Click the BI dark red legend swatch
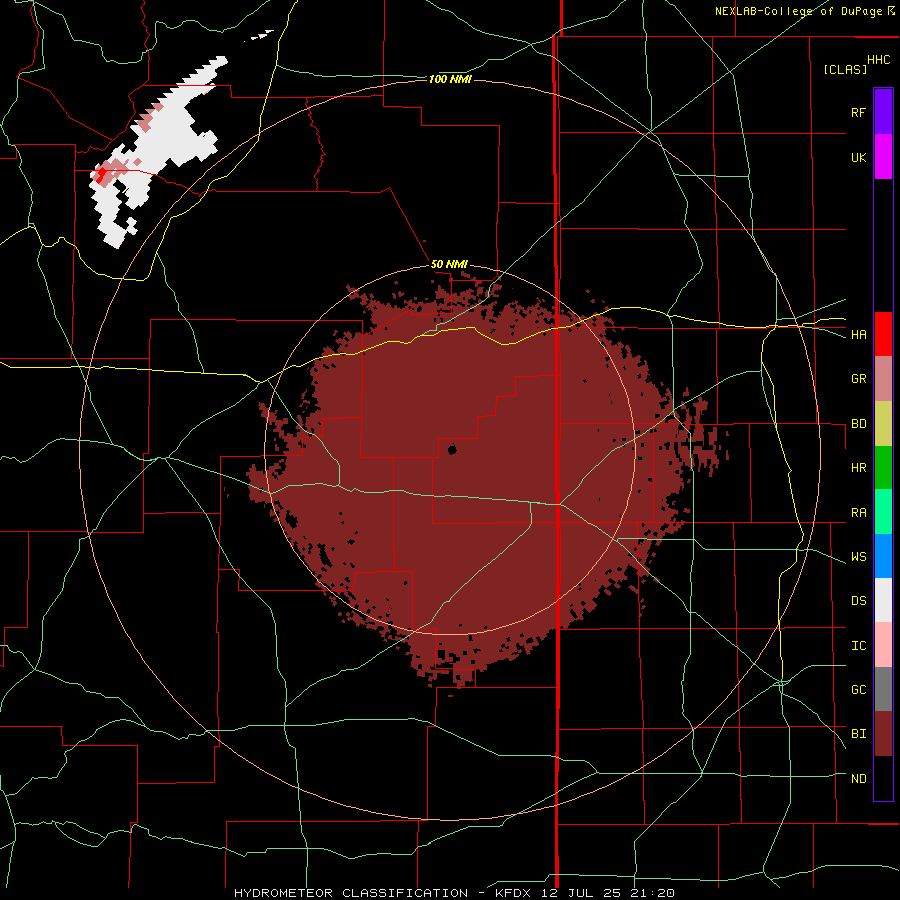Viewport: 900px width, 900px height. pos(883,734)
